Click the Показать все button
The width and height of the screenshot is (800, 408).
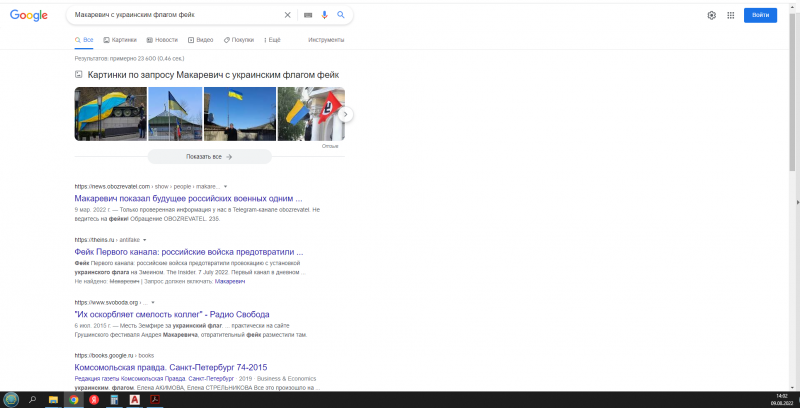click(x=210, y=157)
